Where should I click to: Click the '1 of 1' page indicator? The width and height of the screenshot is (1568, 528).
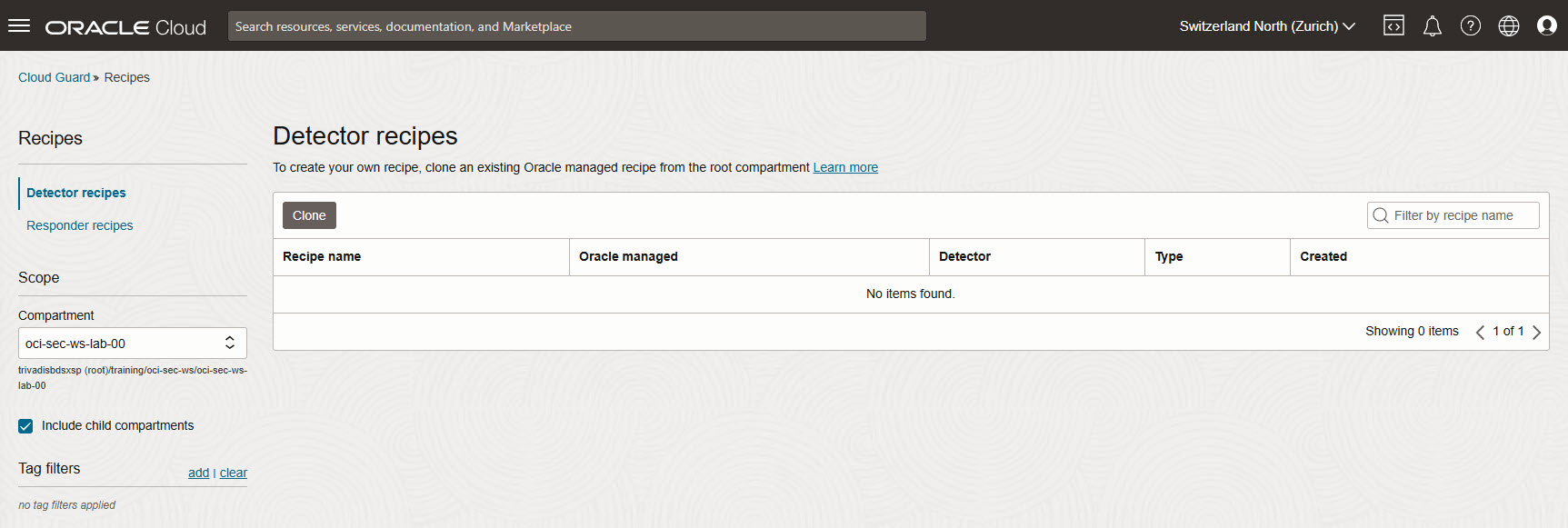tap(1508, 331)
